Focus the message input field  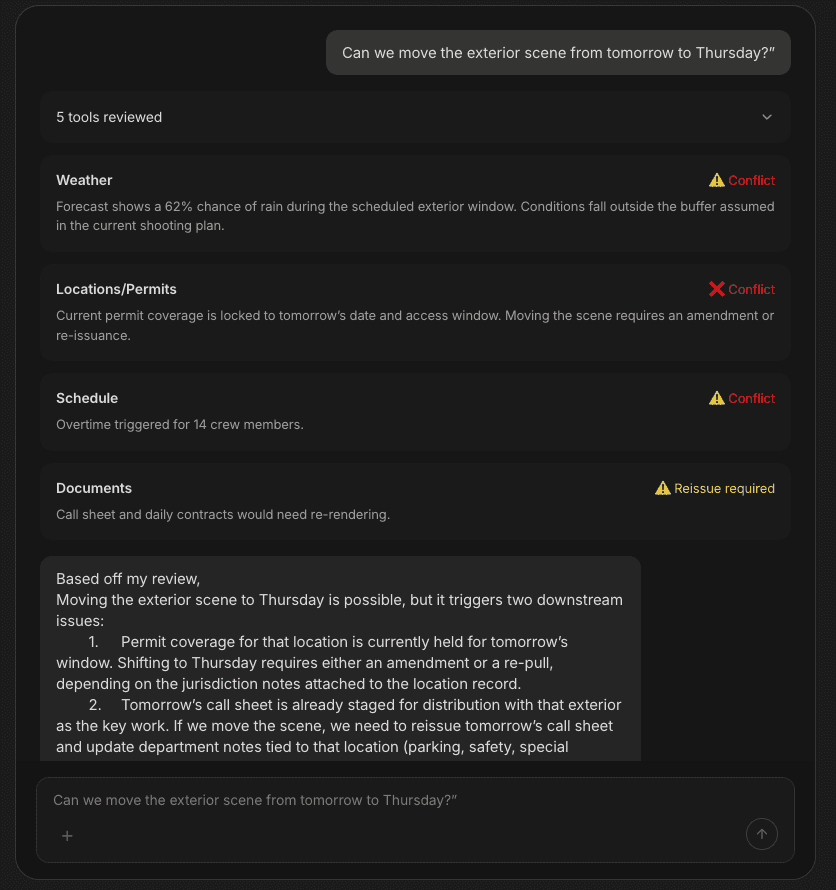click(x=415, y=820)
